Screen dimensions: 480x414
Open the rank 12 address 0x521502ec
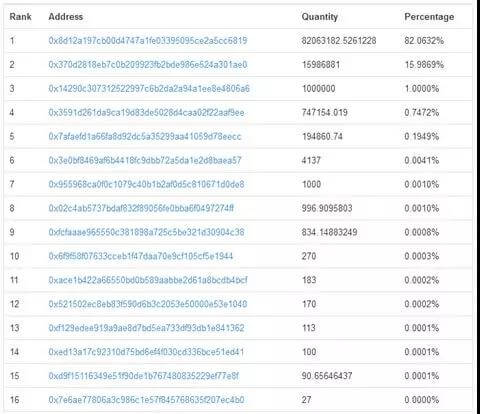pyautogui.click(x=148, y=304)
